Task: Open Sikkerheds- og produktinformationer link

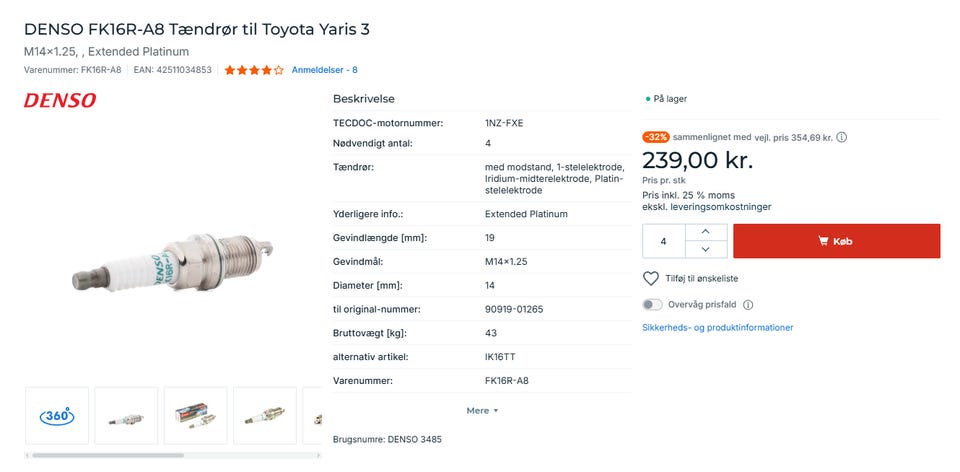Action: (717, 327)
